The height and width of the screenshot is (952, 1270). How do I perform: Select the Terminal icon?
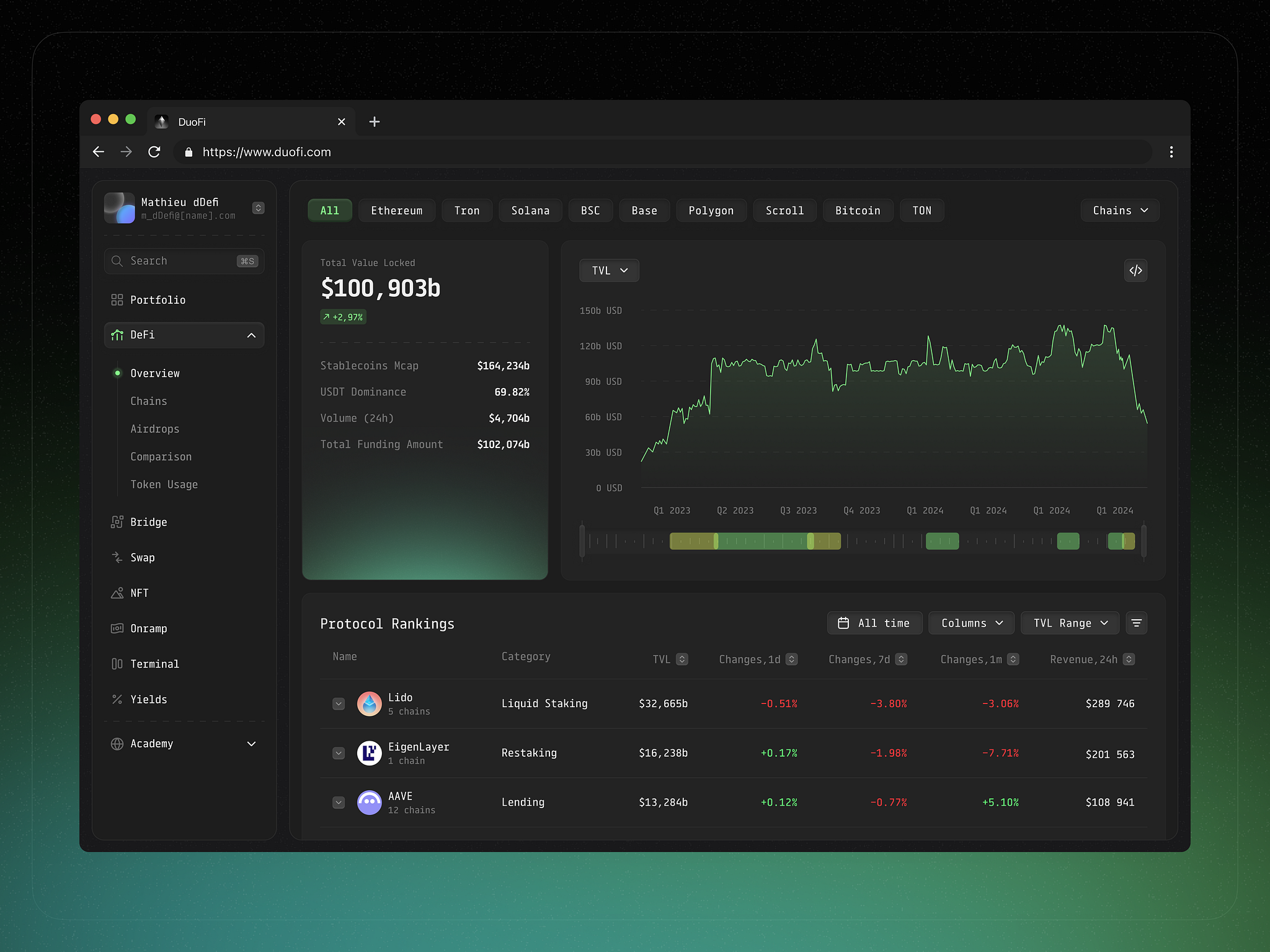click(x=117, y=664)
